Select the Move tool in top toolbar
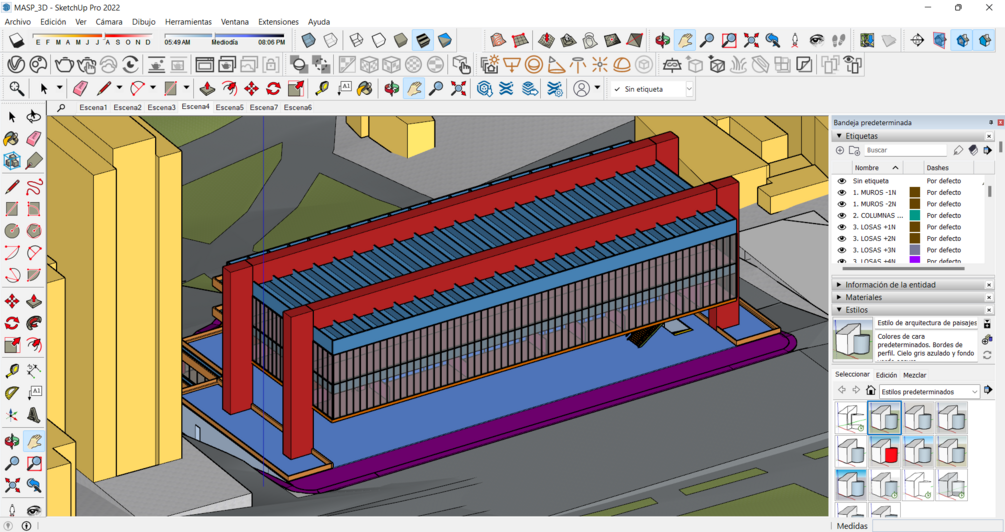Viewport: 1005px width, 532px height. pyautogui.click(x=251, y=88)
